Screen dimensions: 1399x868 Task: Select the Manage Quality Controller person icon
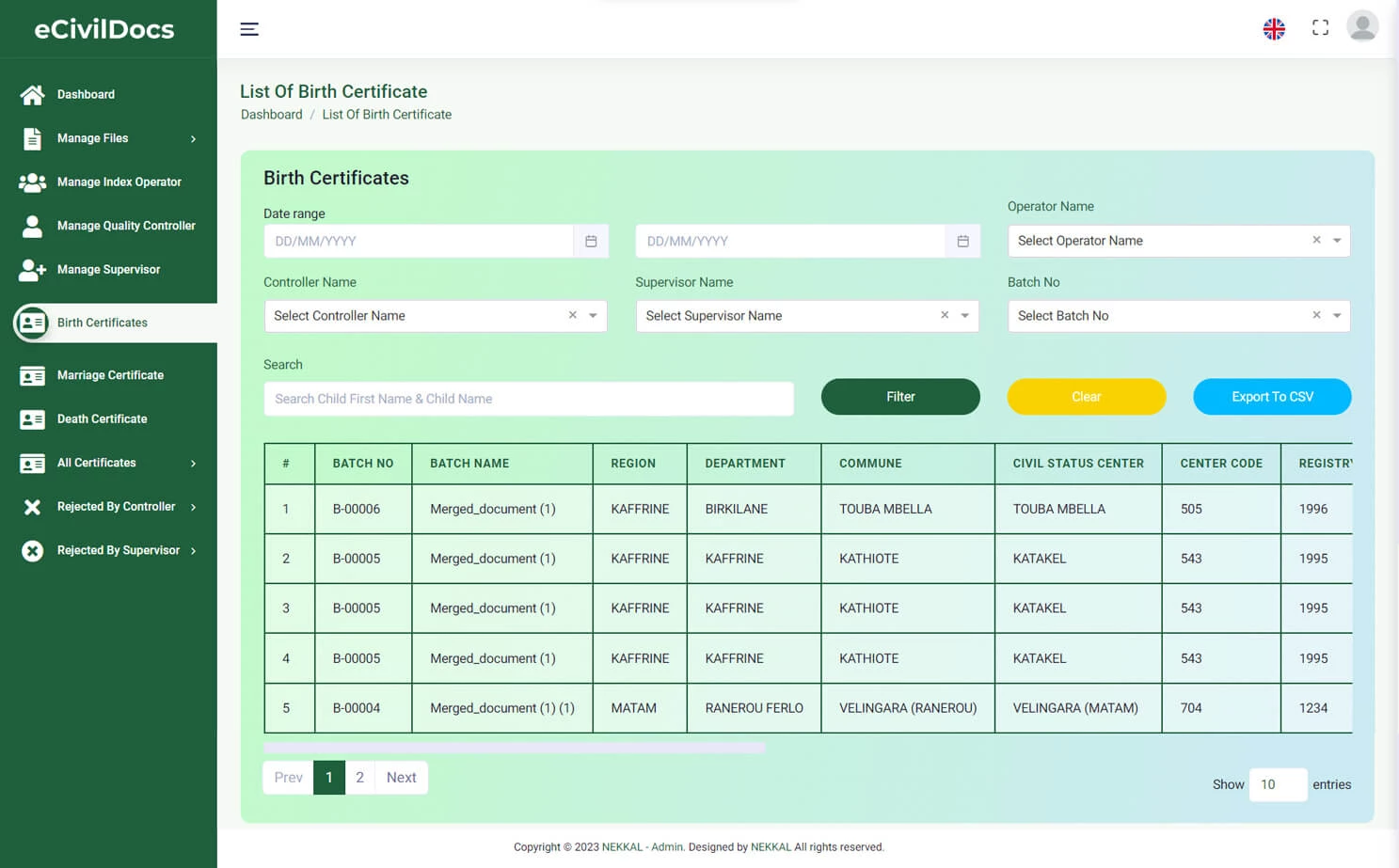(x=32, y=226)
